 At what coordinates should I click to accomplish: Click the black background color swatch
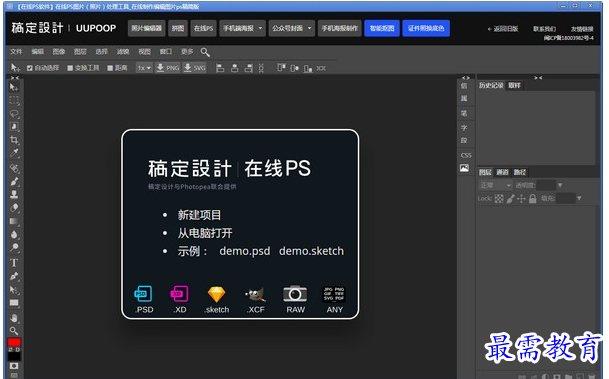(14, 356)
